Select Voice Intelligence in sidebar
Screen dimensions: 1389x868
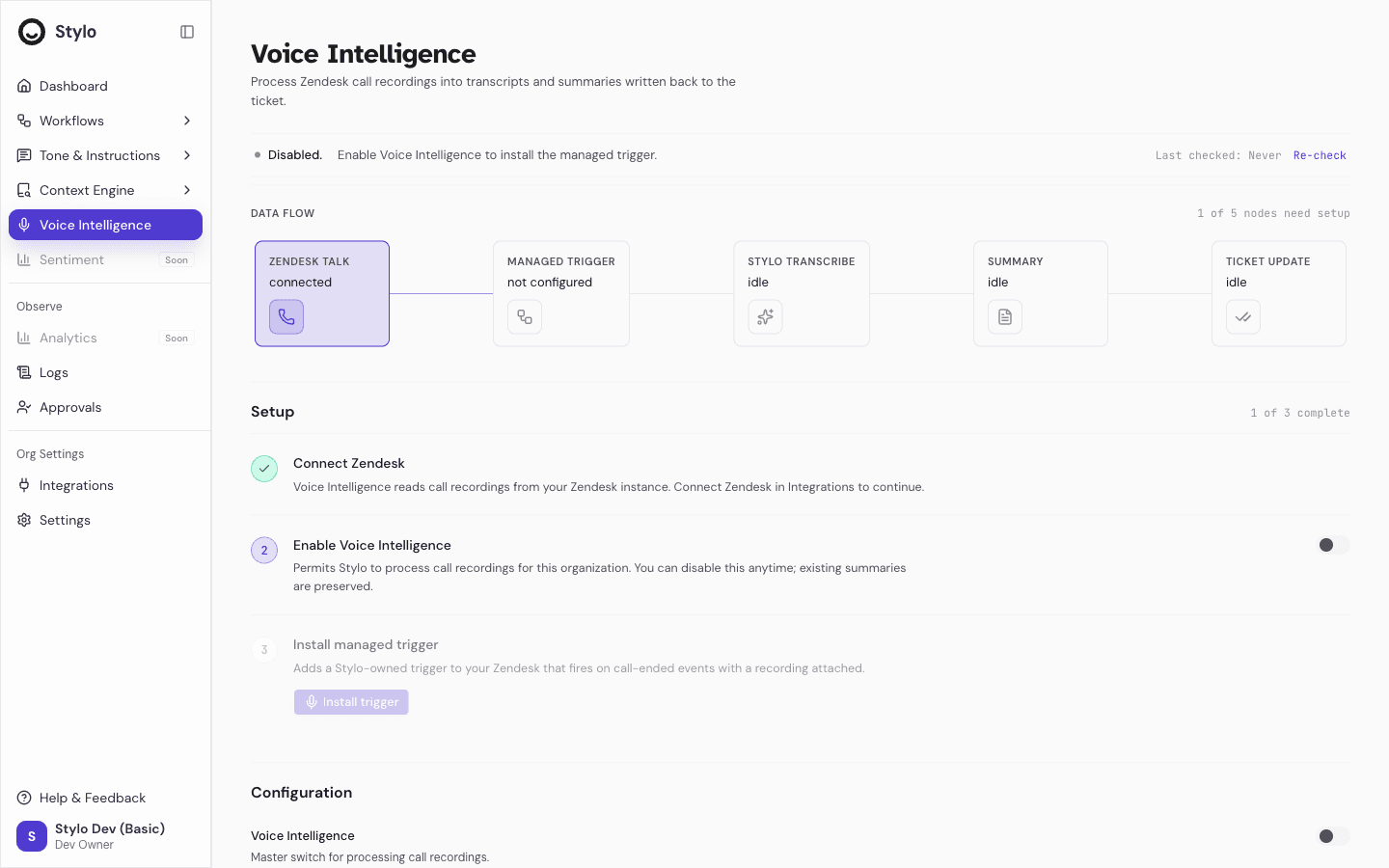(105, 225)
